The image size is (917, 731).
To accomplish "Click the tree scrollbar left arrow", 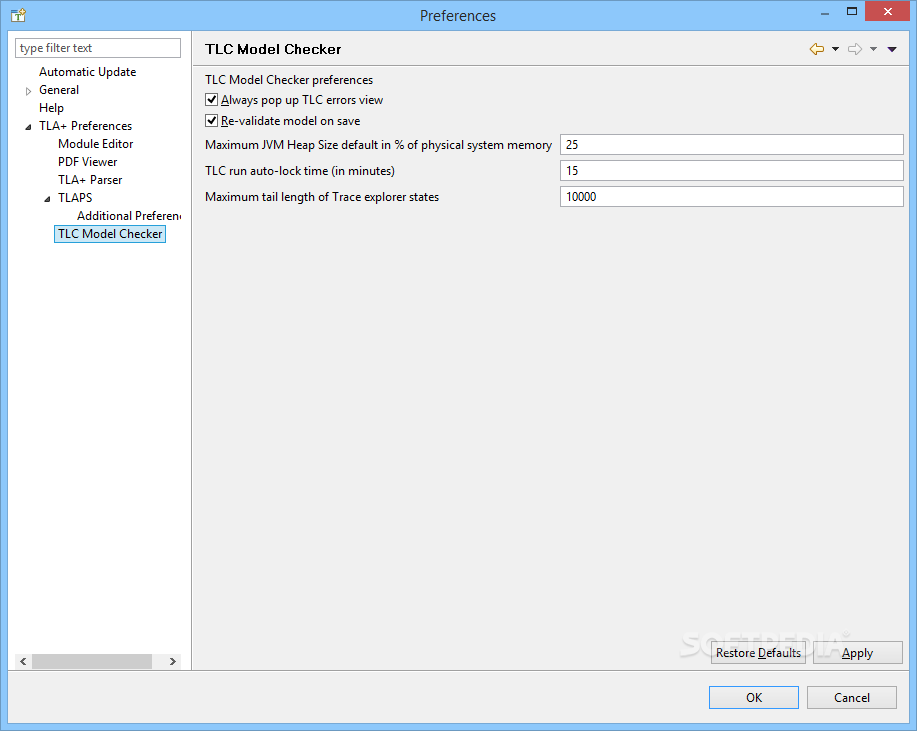I will (x=23, y=661).
